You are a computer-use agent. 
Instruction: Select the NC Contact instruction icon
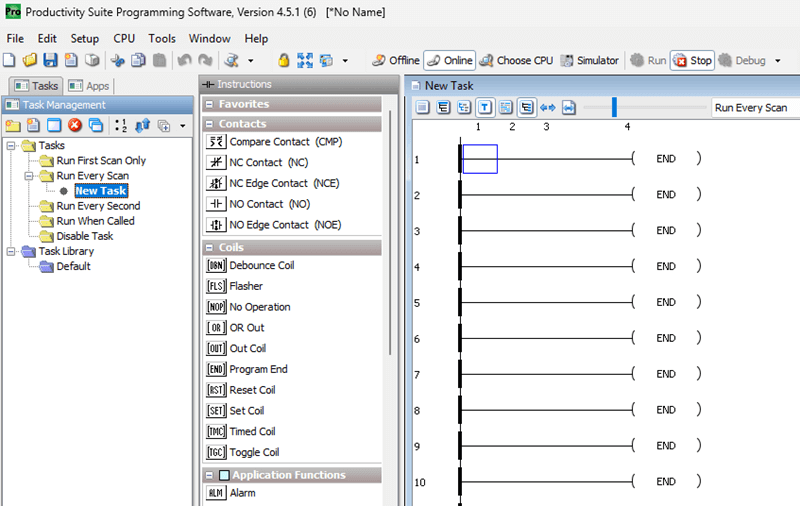tap(215, 163)
